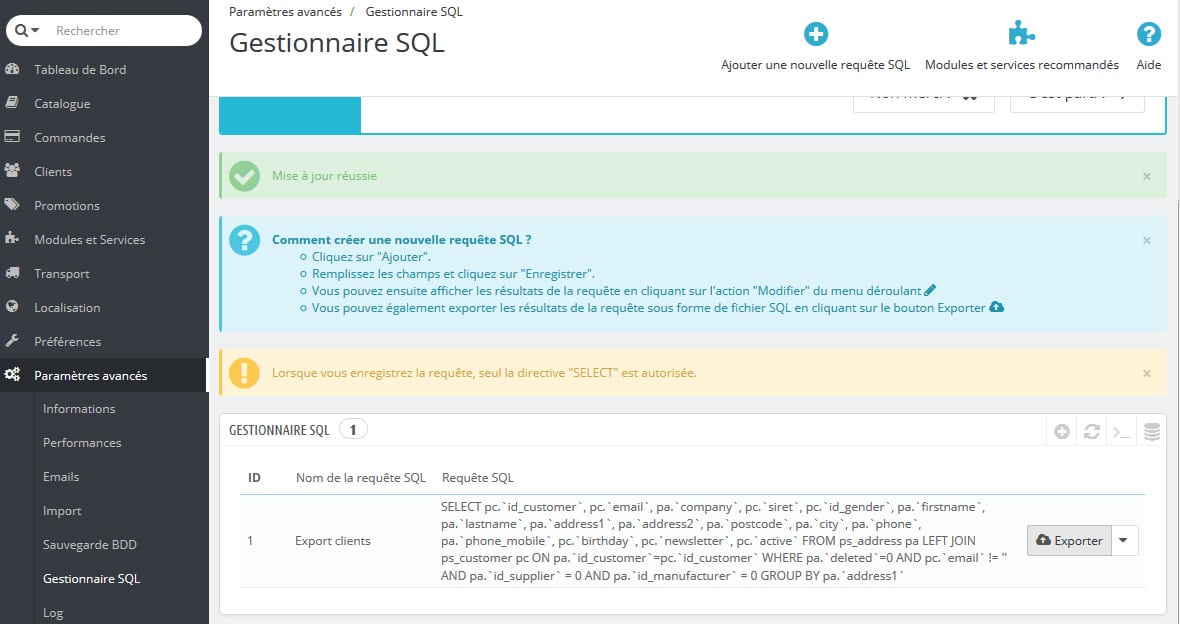
Task: Click the search magnifier dropdown icon
Action: click(x=26, y=31)
